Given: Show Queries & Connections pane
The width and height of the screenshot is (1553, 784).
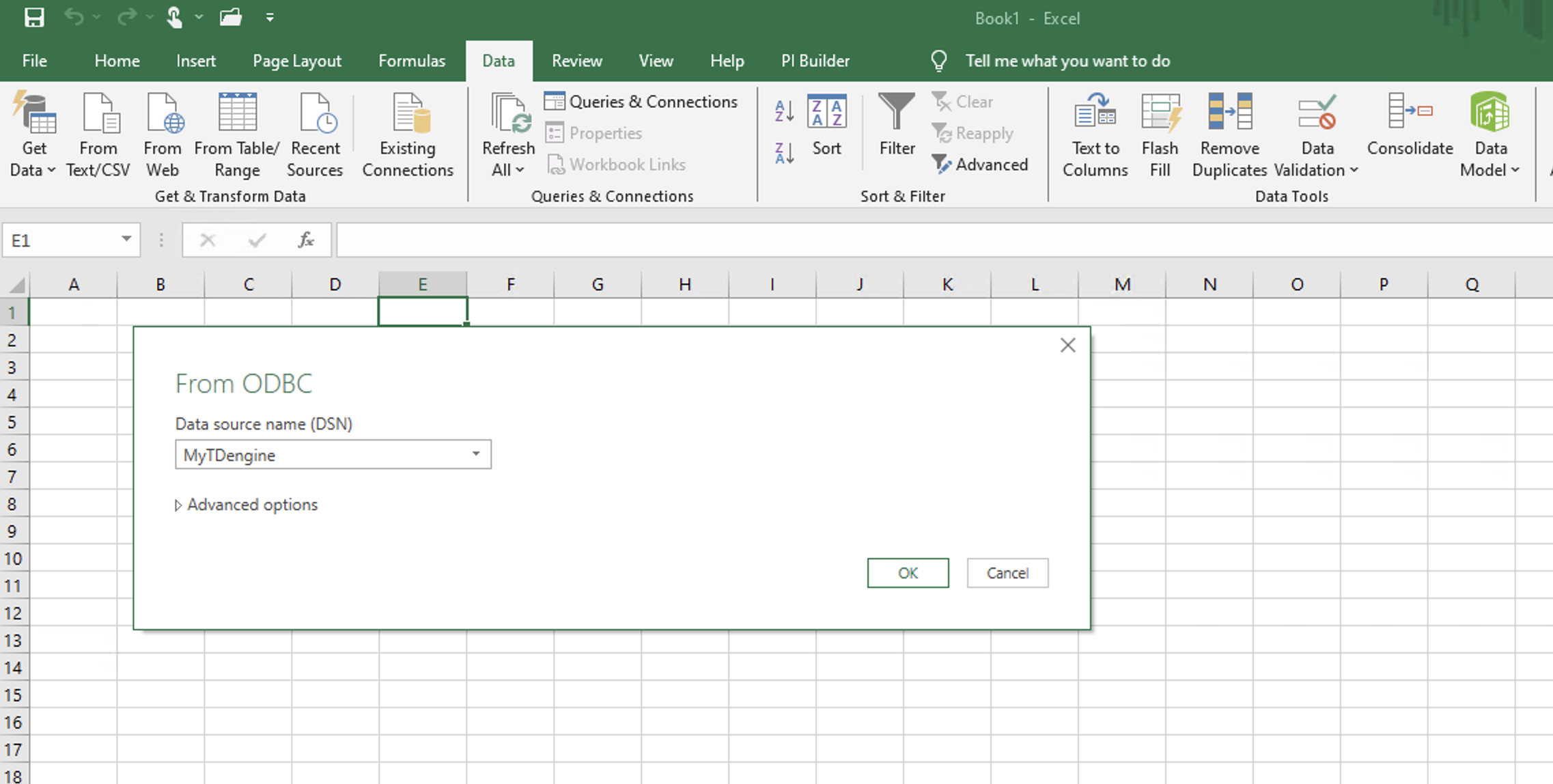Looking at the screenshot, I should coord(642,101).
